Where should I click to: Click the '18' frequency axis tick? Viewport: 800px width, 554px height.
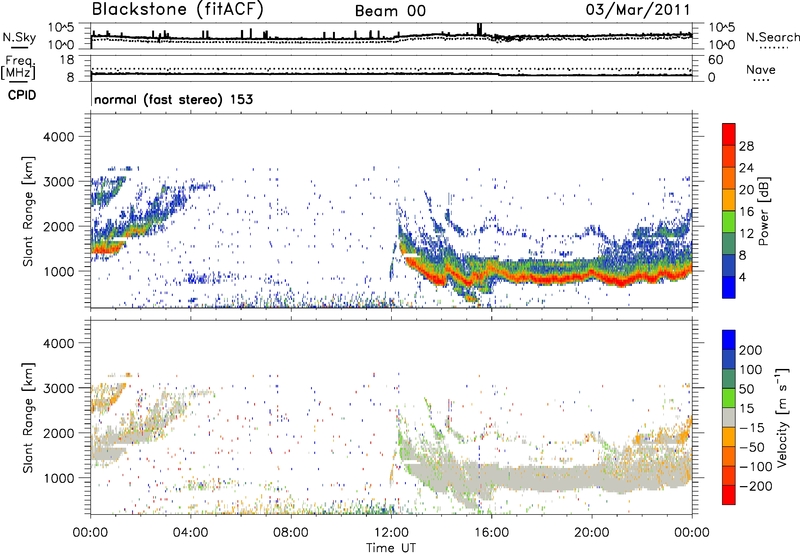[x=66, y=60]
